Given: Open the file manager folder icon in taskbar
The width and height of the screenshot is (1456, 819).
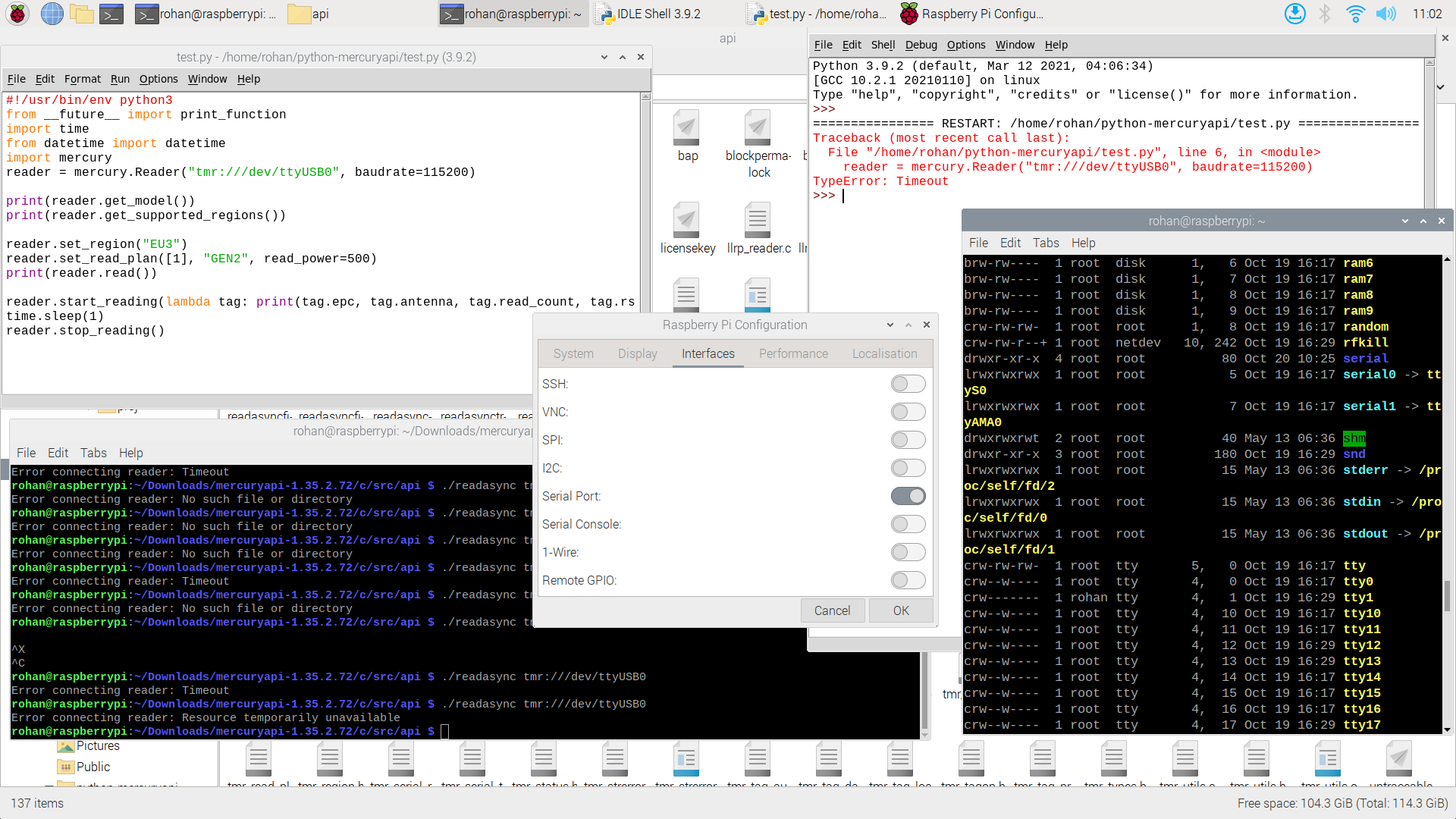Looking at the screenshot, I should 81,14.
